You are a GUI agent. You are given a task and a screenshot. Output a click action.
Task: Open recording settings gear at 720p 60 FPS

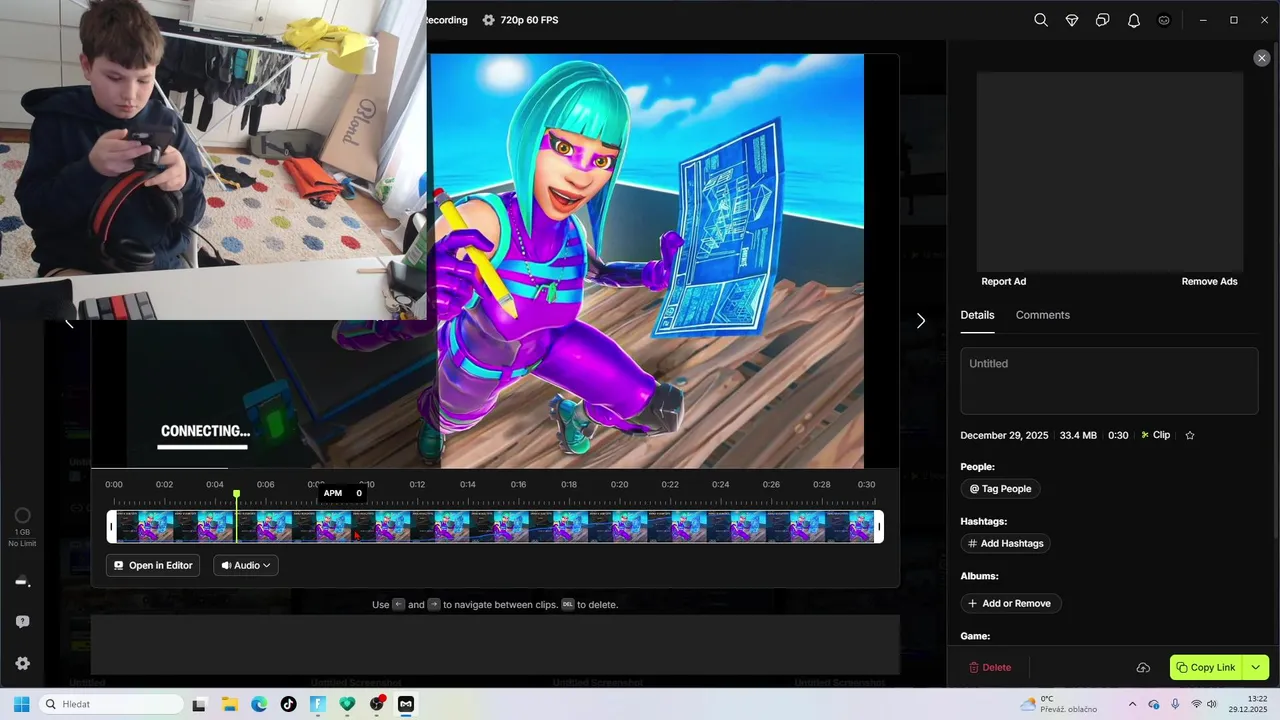pos(488,20)
